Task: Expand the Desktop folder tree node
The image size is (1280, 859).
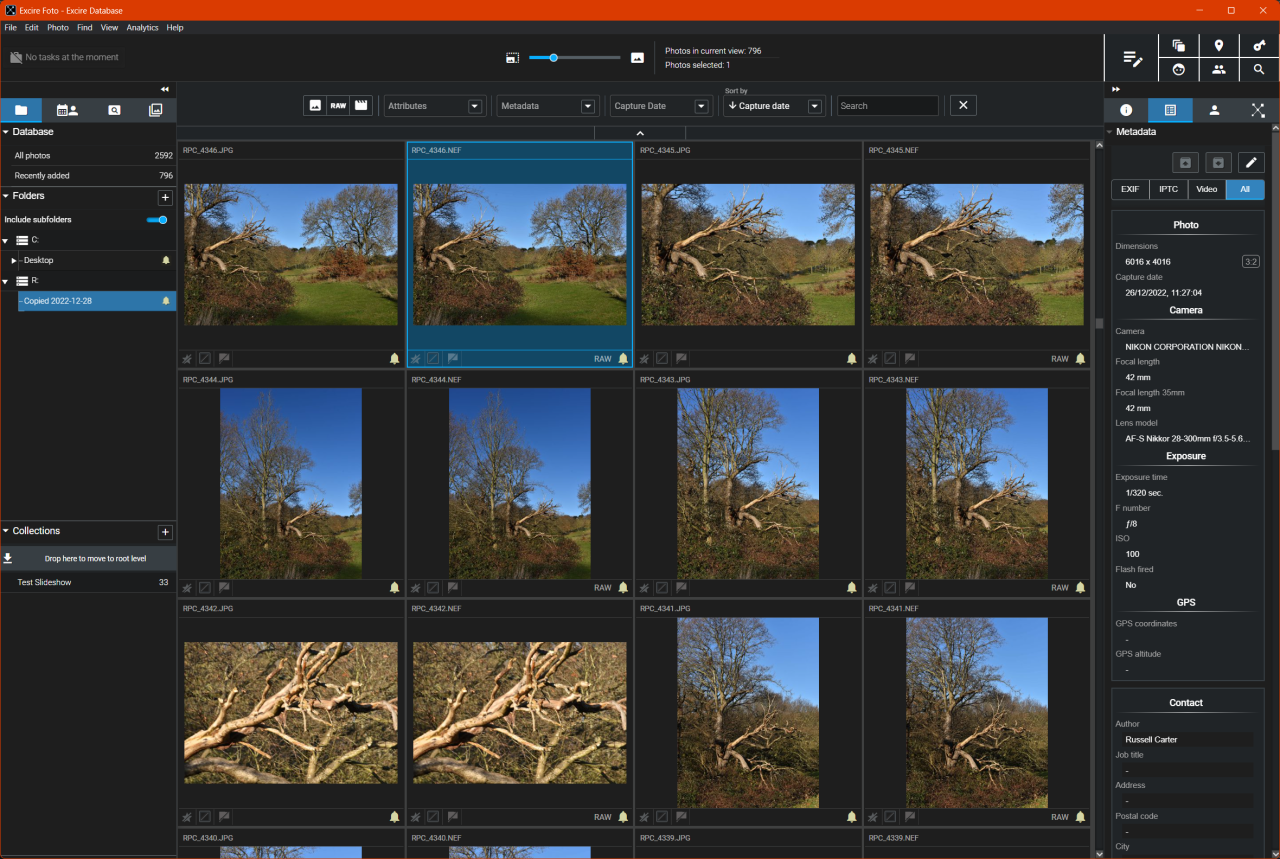Action: point(14,260)
